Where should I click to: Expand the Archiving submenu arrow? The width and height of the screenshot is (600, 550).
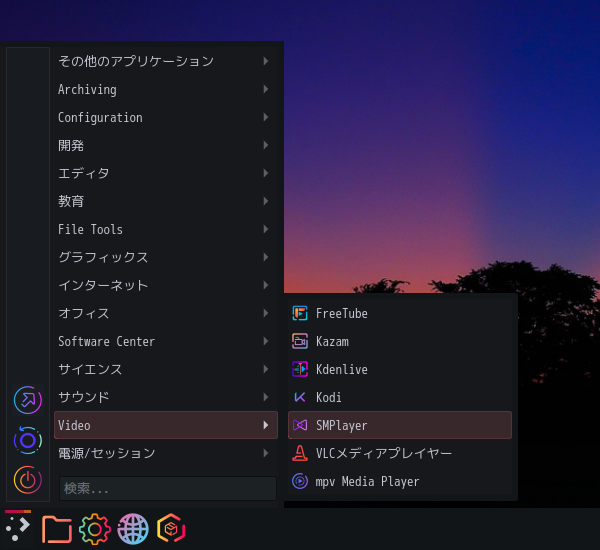tap(266, 89)
